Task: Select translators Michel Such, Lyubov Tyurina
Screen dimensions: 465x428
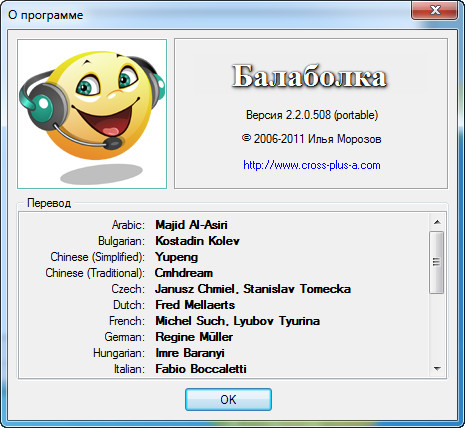Action: point(238,321)
